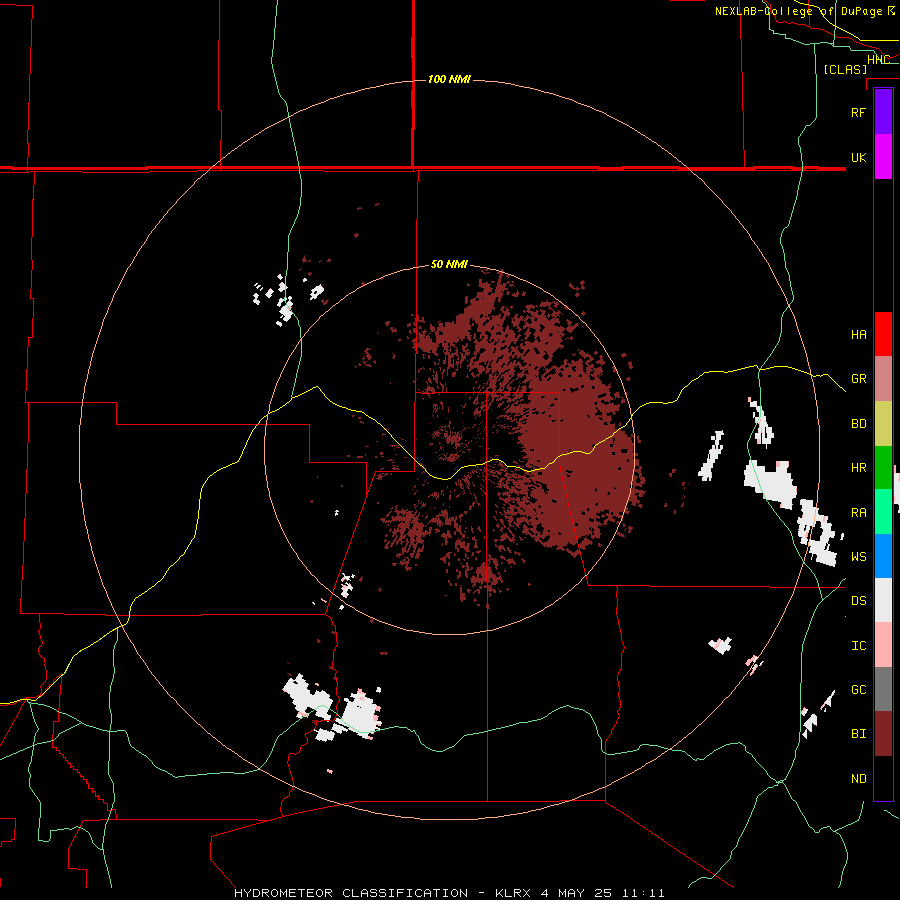Viewport: 900px width, 900px height.
Task: Click the 'ND' legend label
Action: coord(858,778)
